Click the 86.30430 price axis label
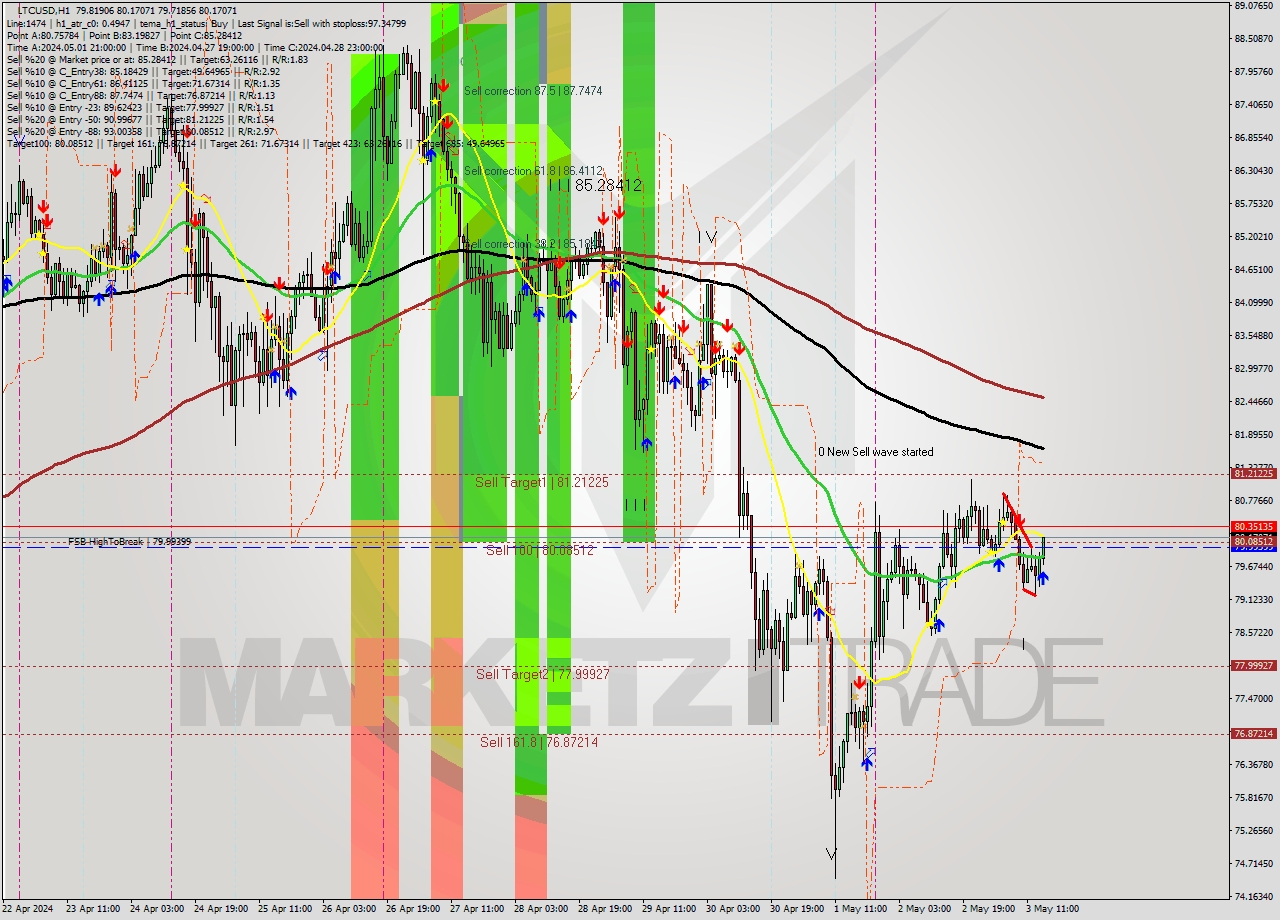The height and width of the screenshot is (920, 1280). pyautogui.click(x=1253, y=171)
